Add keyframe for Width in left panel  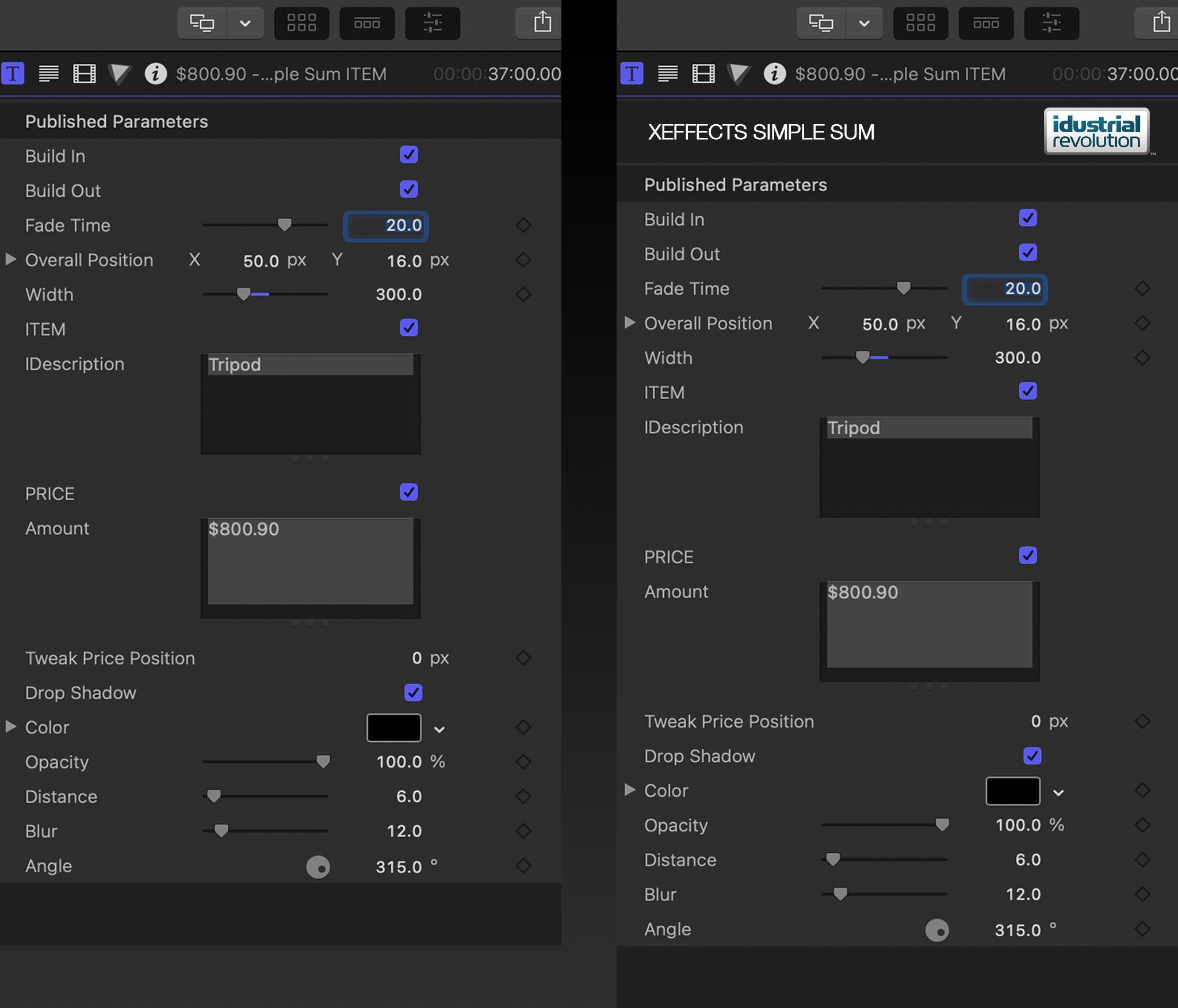(523, 294)
